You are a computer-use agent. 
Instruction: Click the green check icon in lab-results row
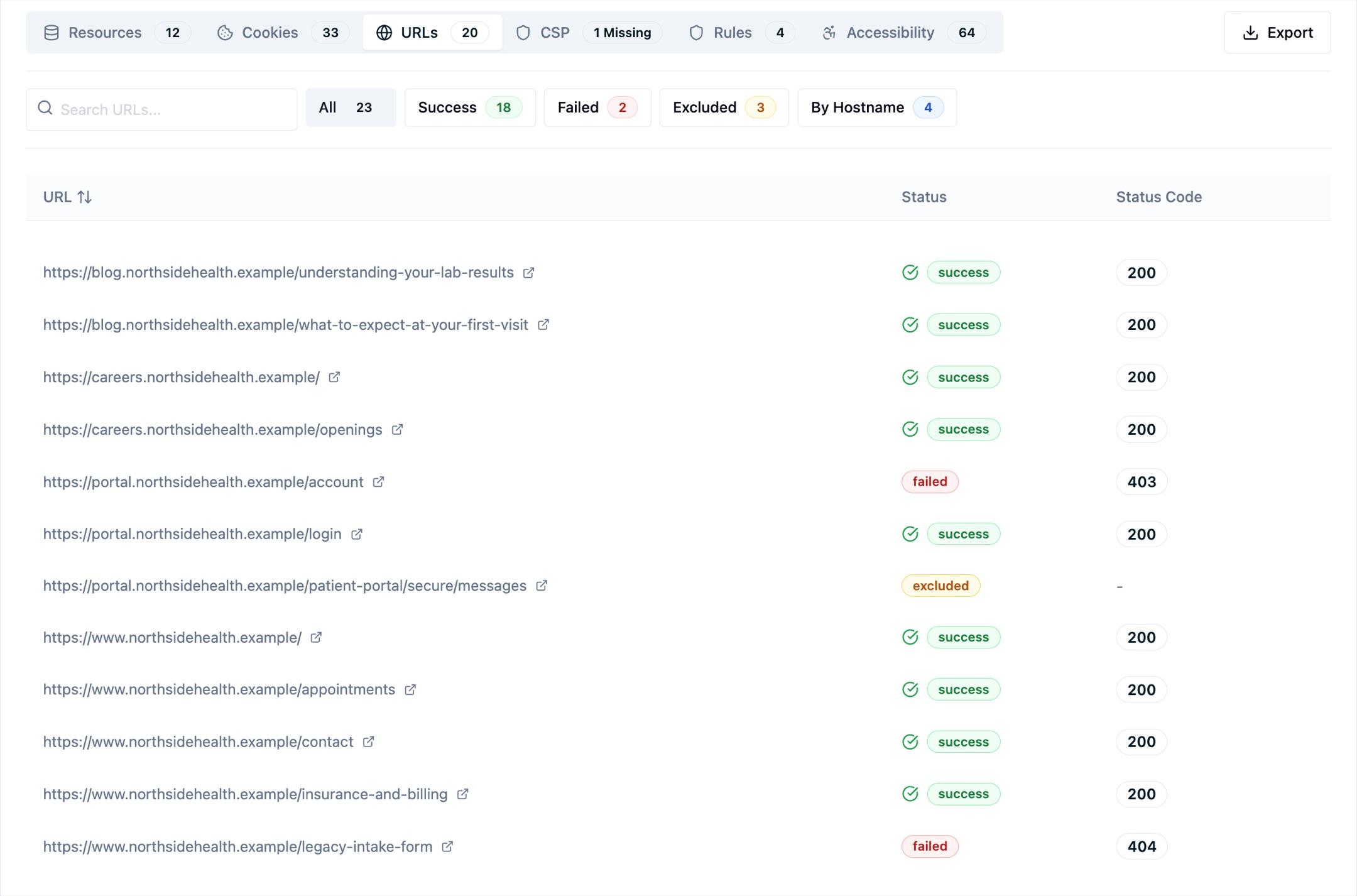910,273
